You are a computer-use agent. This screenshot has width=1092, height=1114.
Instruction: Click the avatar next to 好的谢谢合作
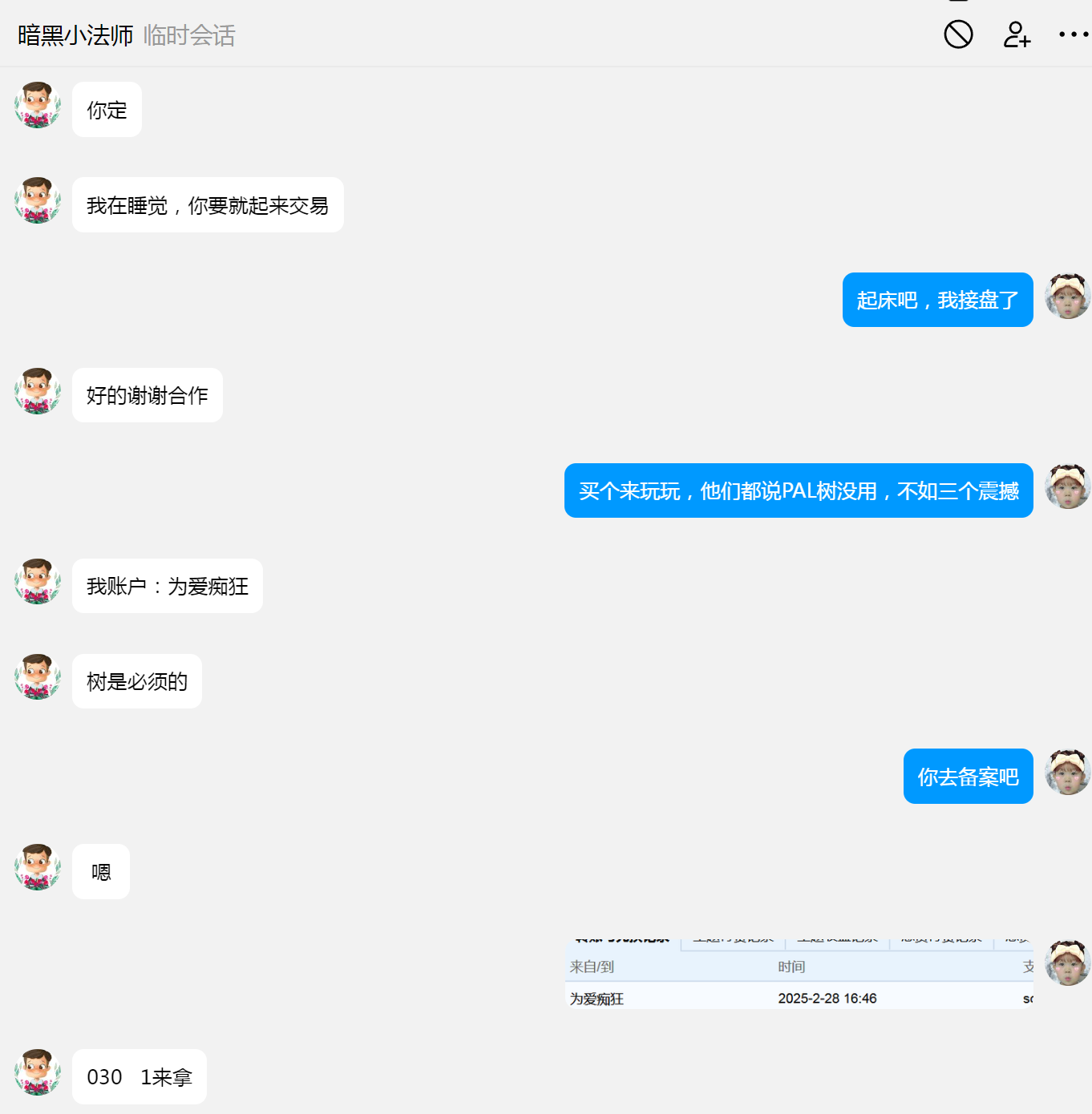click(x=38, y=391)
